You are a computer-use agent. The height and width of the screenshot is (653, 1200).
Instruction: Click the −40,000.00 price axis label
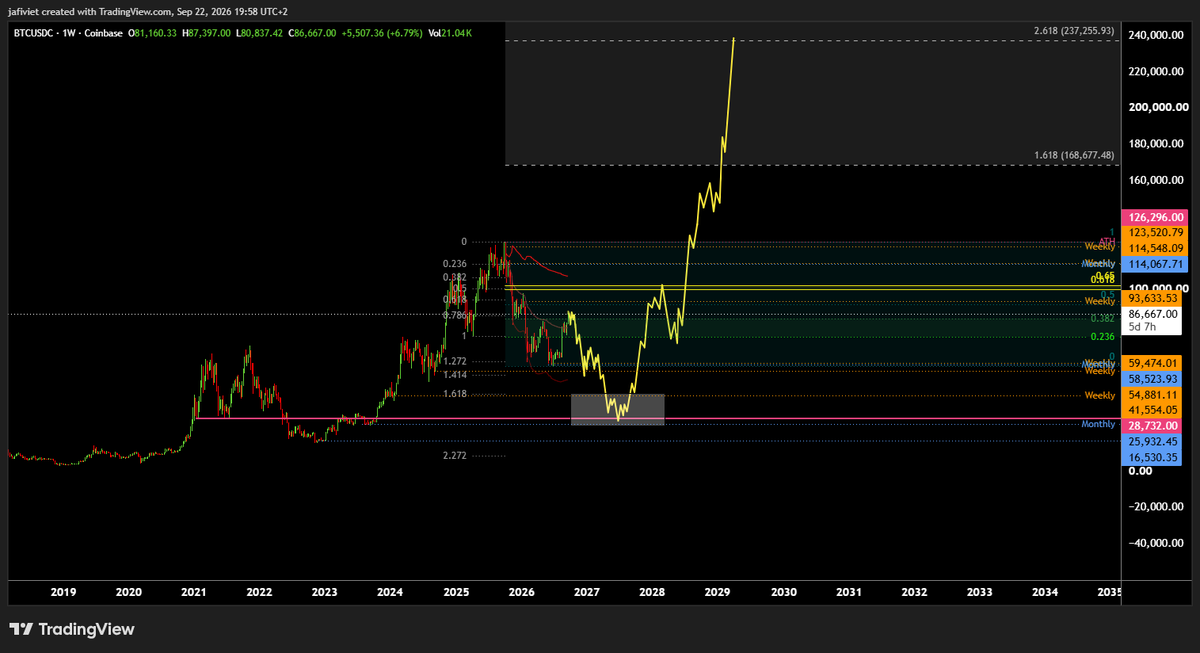point(1158,543)
